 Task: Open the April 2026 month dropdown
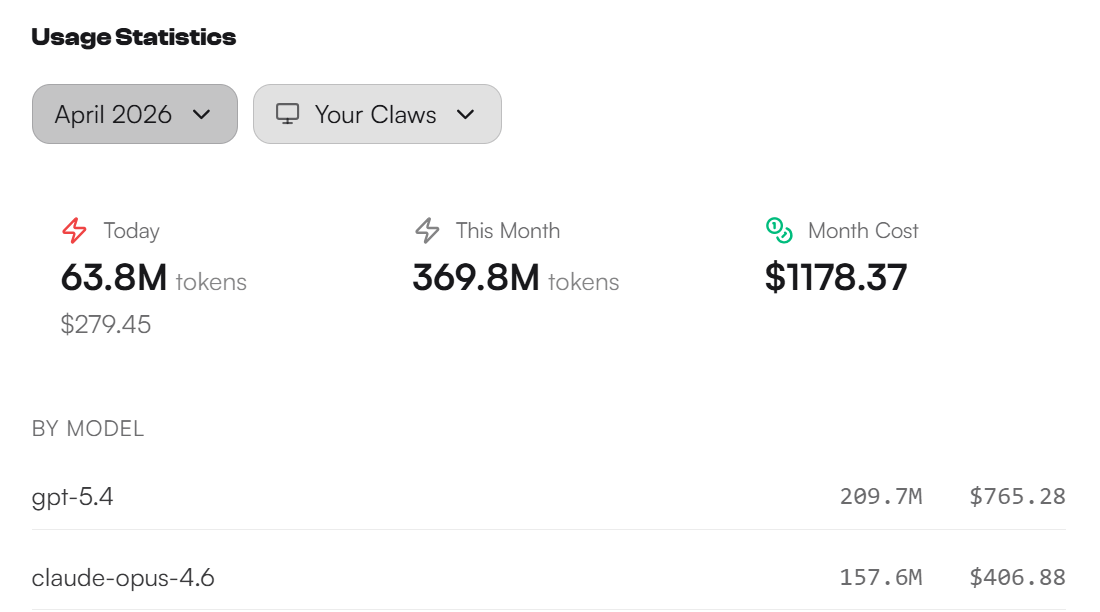point(135,114)
